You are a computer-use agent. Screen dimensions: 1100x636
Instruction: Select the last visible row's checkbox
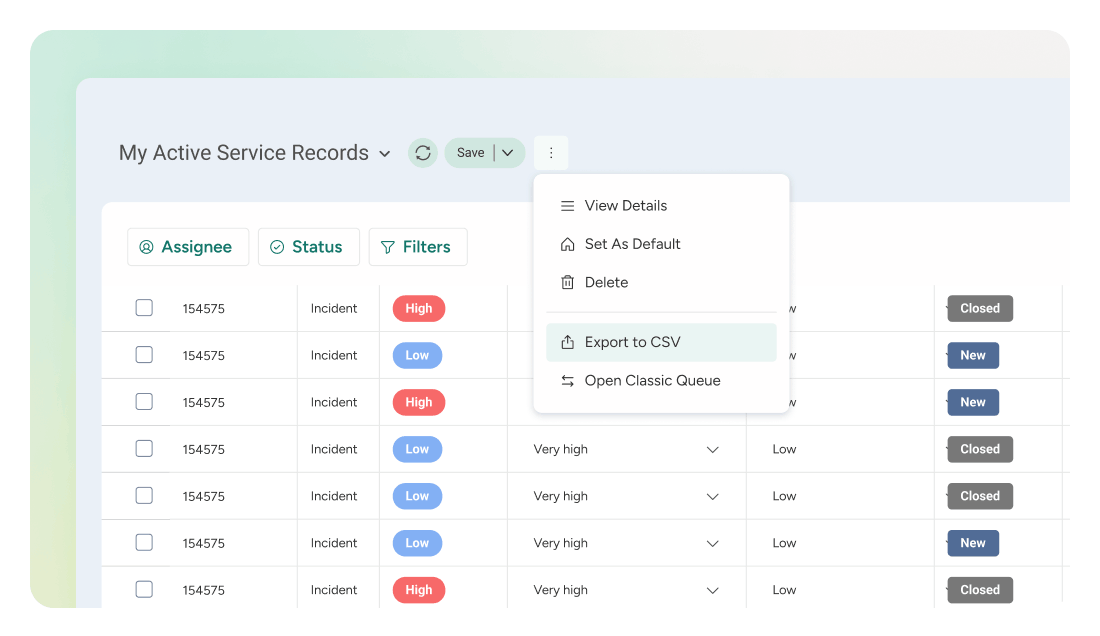[x=144, y=590]
